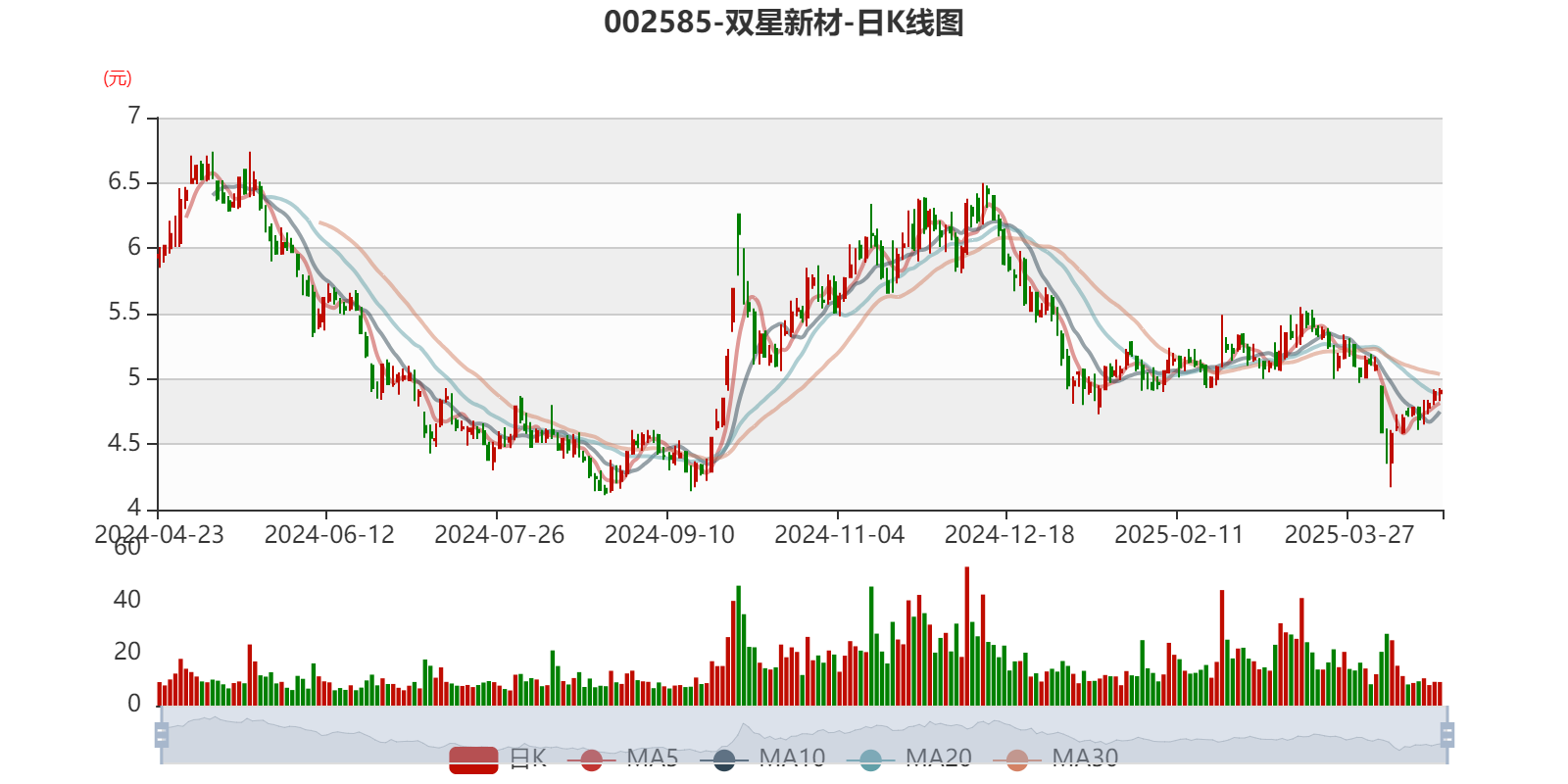Viewport: 1568px width, 784px height.
Task: Click the lowest candlestick wick near April 2025
Action: pos(1391,459)
